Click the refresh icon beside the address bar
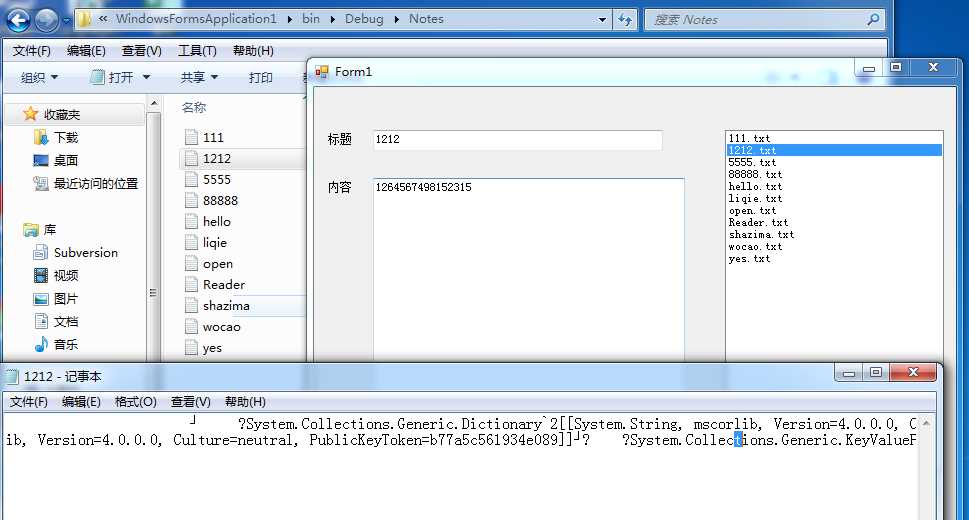 [x=625, y=20]
